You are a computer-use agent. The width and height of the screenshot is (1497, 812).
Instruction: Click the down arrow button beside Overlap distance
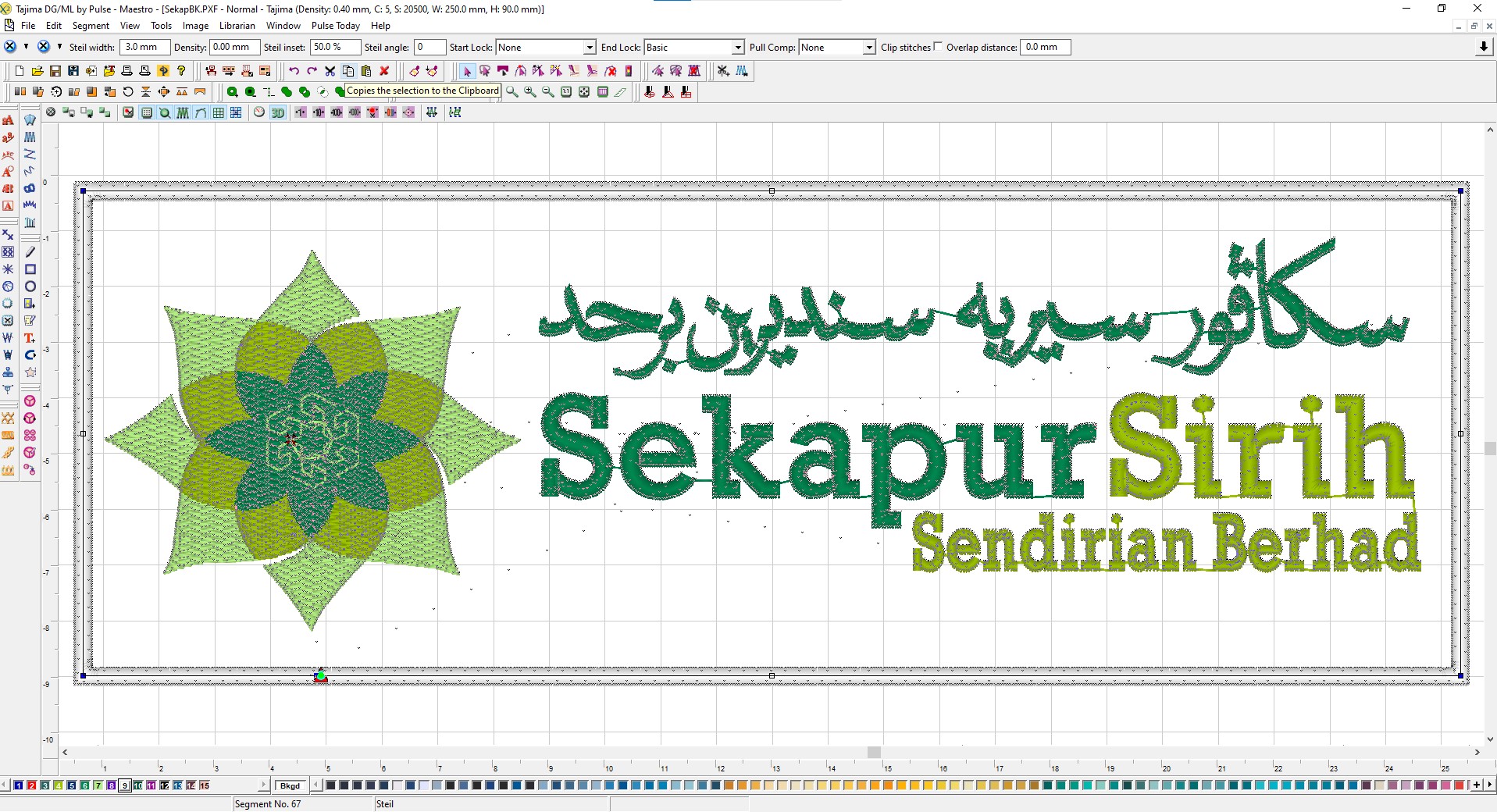point(1484,48)
